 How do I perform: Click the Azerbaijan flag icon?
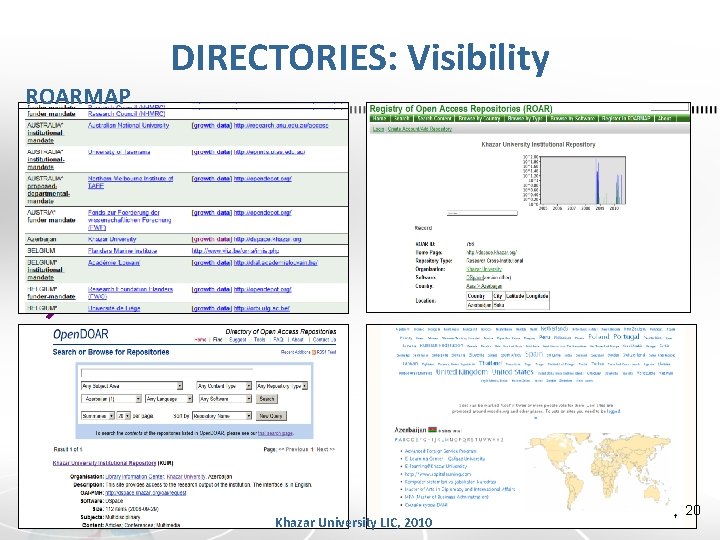[x=432, y=430]
